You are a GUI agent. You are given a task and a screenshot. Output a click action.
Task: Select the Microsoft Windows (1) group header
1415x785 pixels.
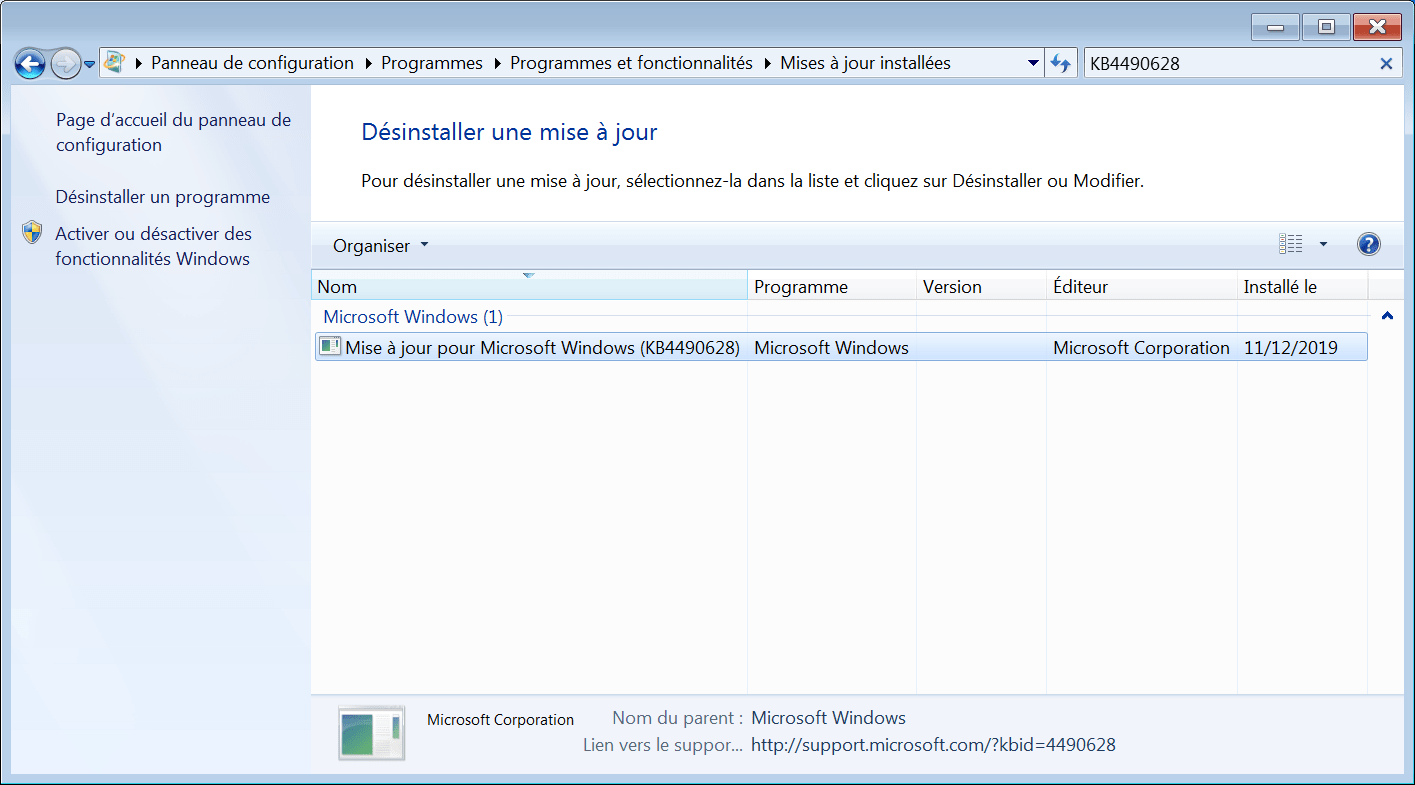click(x=413, y=317)
